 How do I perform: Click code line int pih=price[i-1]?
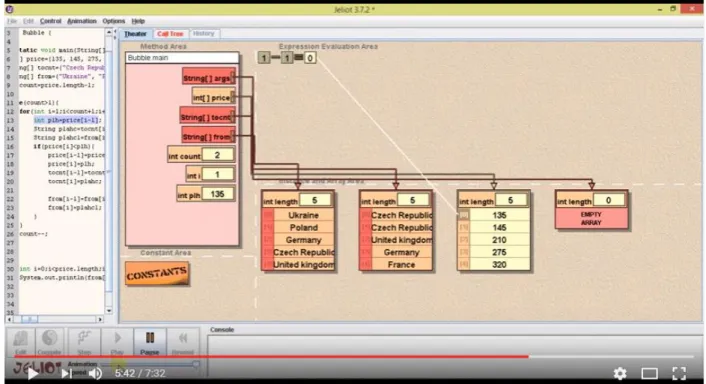(x=68, y=120)
